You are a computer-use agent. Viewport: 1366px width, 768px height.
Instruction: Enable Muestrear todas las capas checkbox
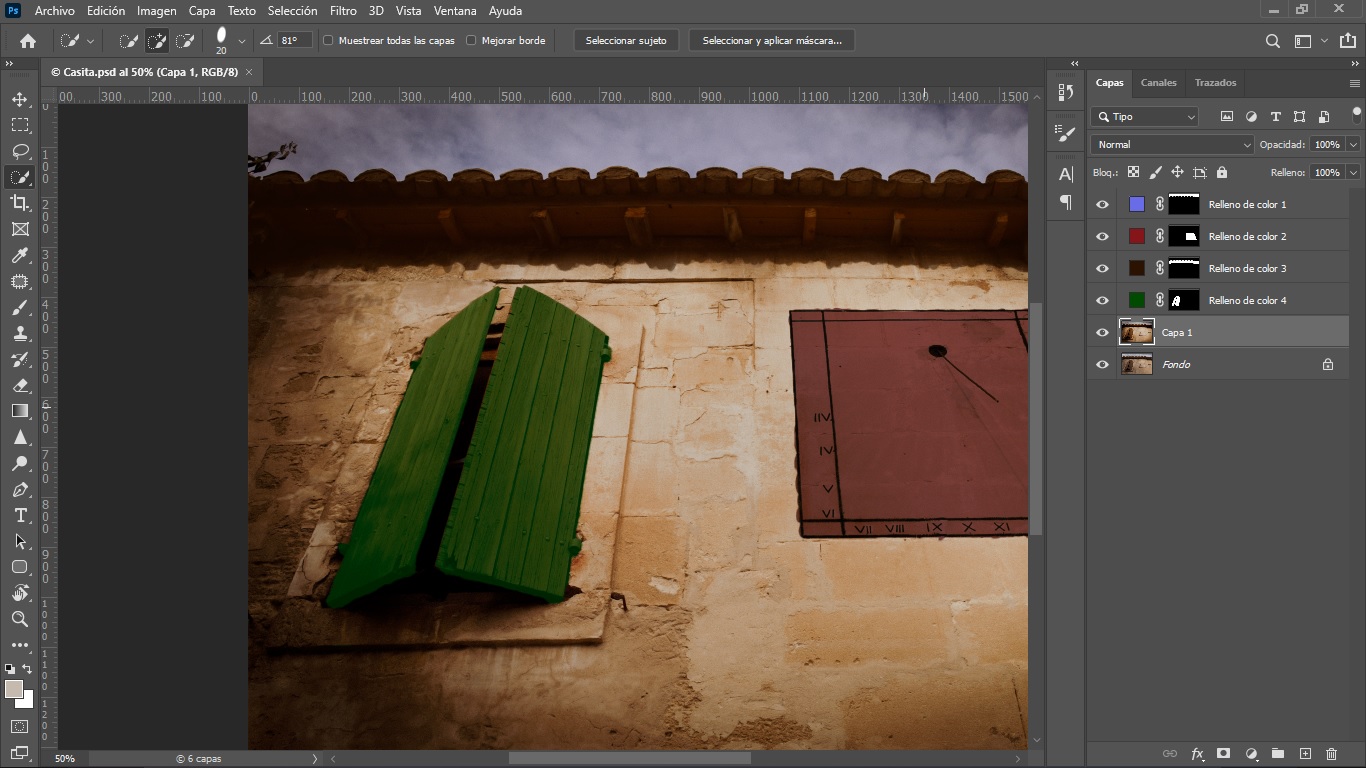click(328, 41)
